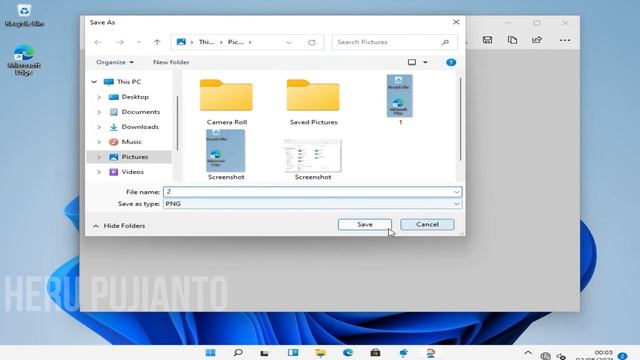Select the blue desktop Screenshot thumbnail
Viewport: 640px width, 360px height.
pyautogui.click(x=226, y=155)
